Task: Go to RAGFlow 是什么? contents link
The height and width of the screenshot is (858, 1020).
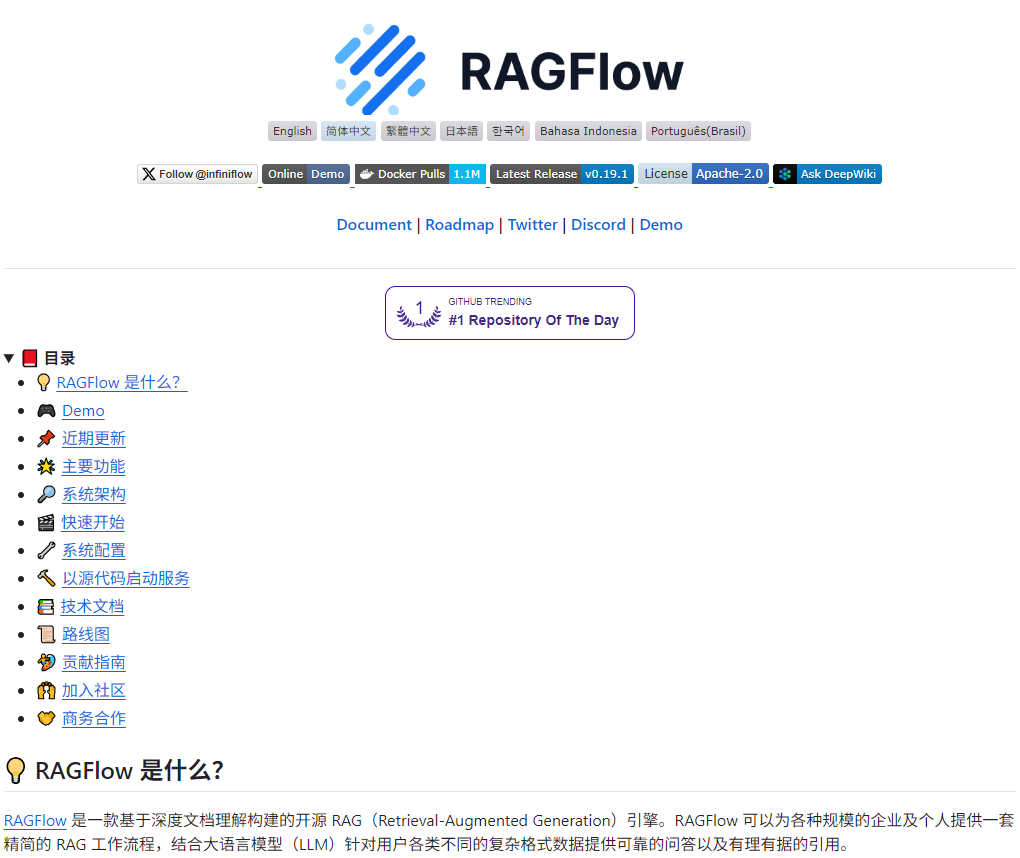Action: pos(122,382)
